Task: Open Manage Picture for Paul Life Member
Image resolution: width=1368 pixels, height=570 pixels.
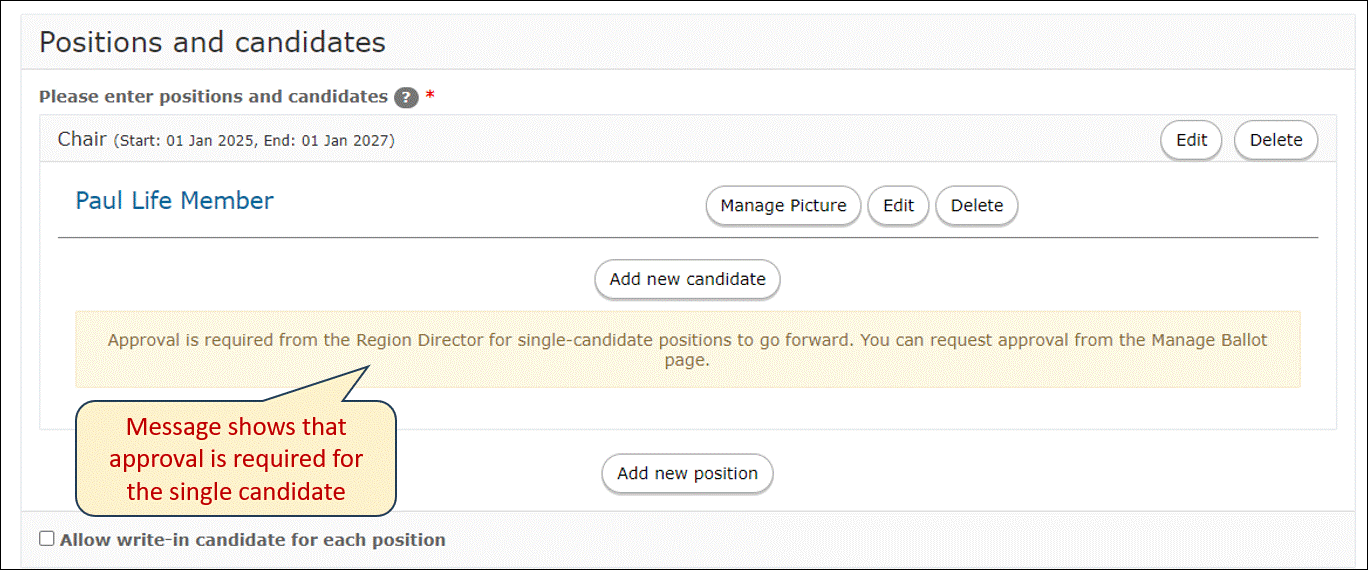Action: click(x=783, y=206)
